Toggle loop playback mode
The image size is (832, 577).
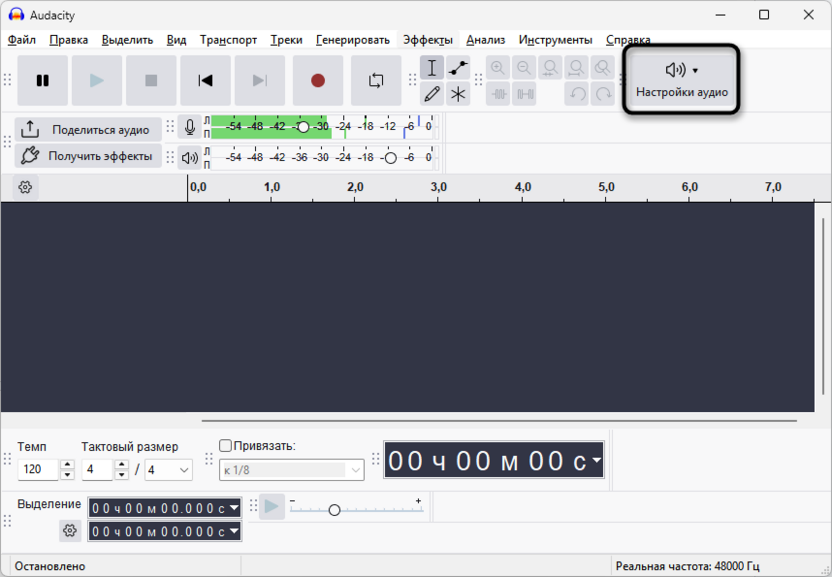click(x=375, y=80)
